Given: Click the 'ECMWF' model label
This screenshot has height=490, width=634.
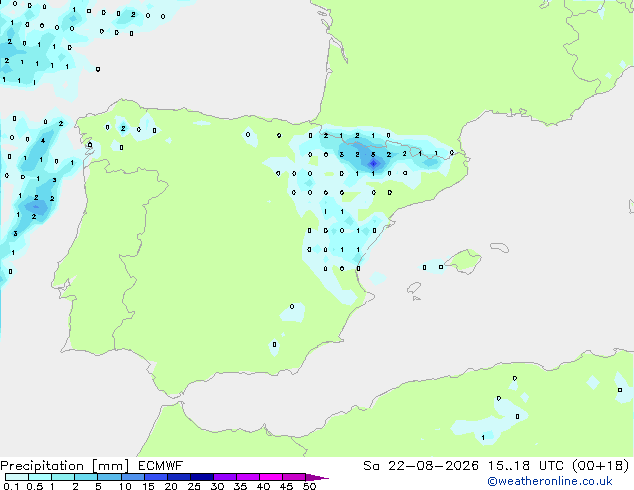Looking at the screenshot, I should point(161,466).
